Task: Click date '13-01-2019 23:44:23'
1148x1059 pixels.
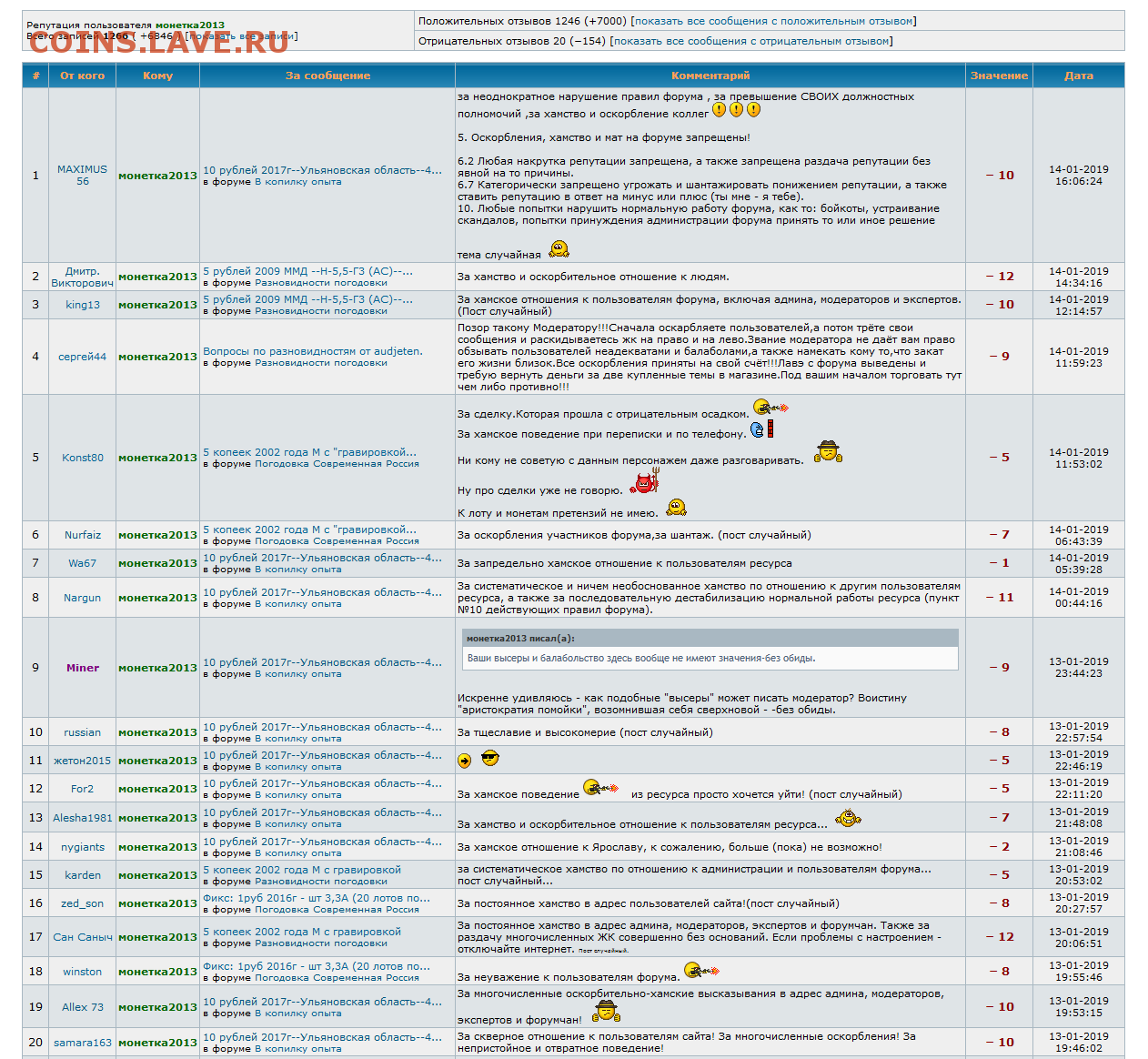Action: pos(1079,668)
